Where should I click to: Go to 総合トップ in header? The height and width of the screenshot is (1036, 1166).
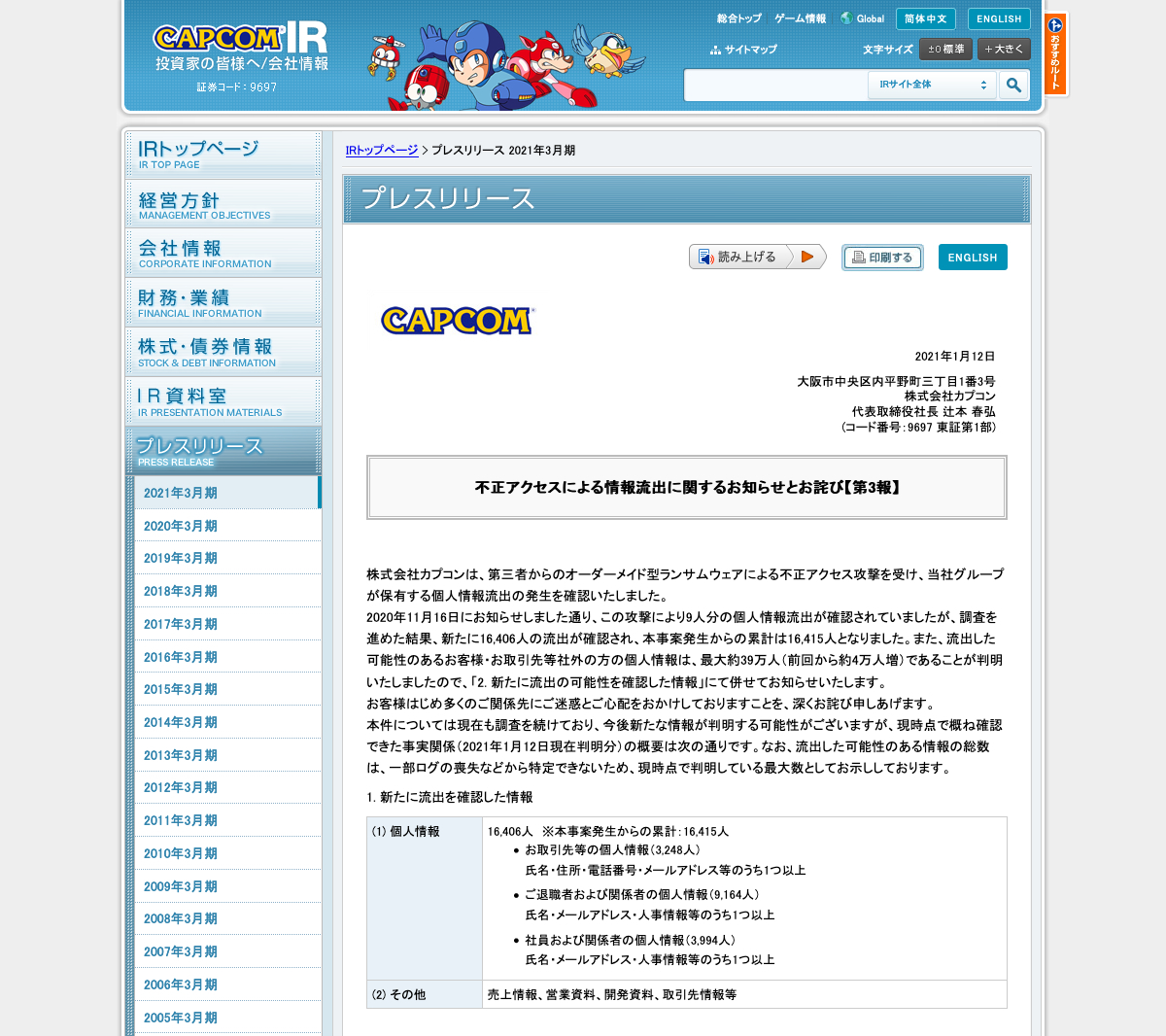[739, 18]
